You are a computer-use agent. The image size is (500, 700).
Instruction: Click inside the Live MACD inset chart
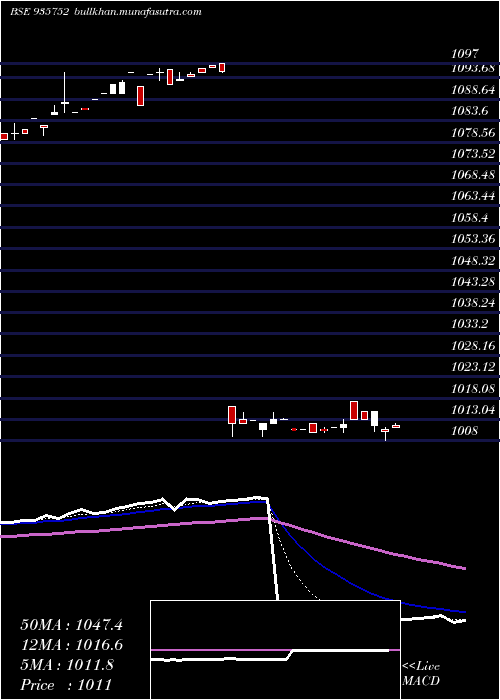tap(275, 650)
